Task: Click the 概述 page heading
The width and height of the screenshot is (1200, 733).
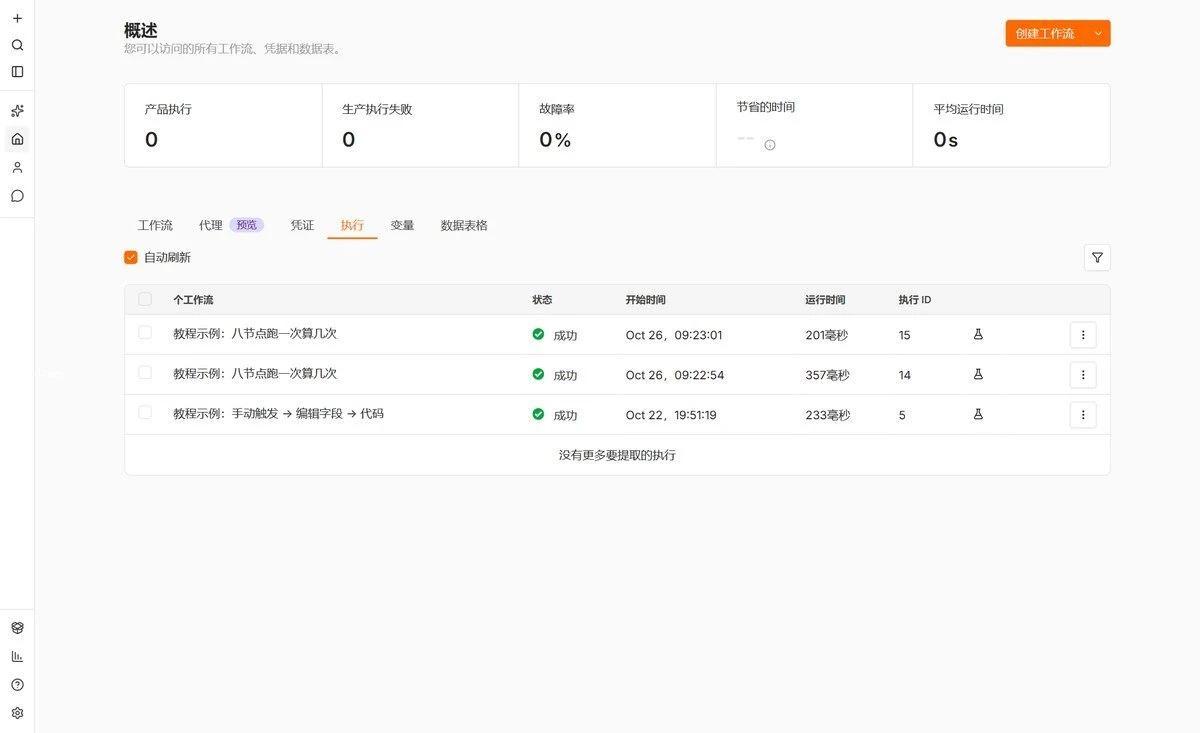Action: [141, 30]
